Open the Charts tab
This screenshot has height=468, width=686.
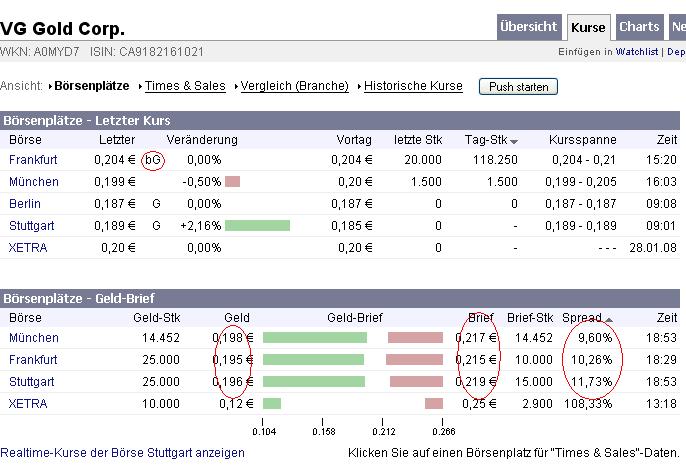639,27
